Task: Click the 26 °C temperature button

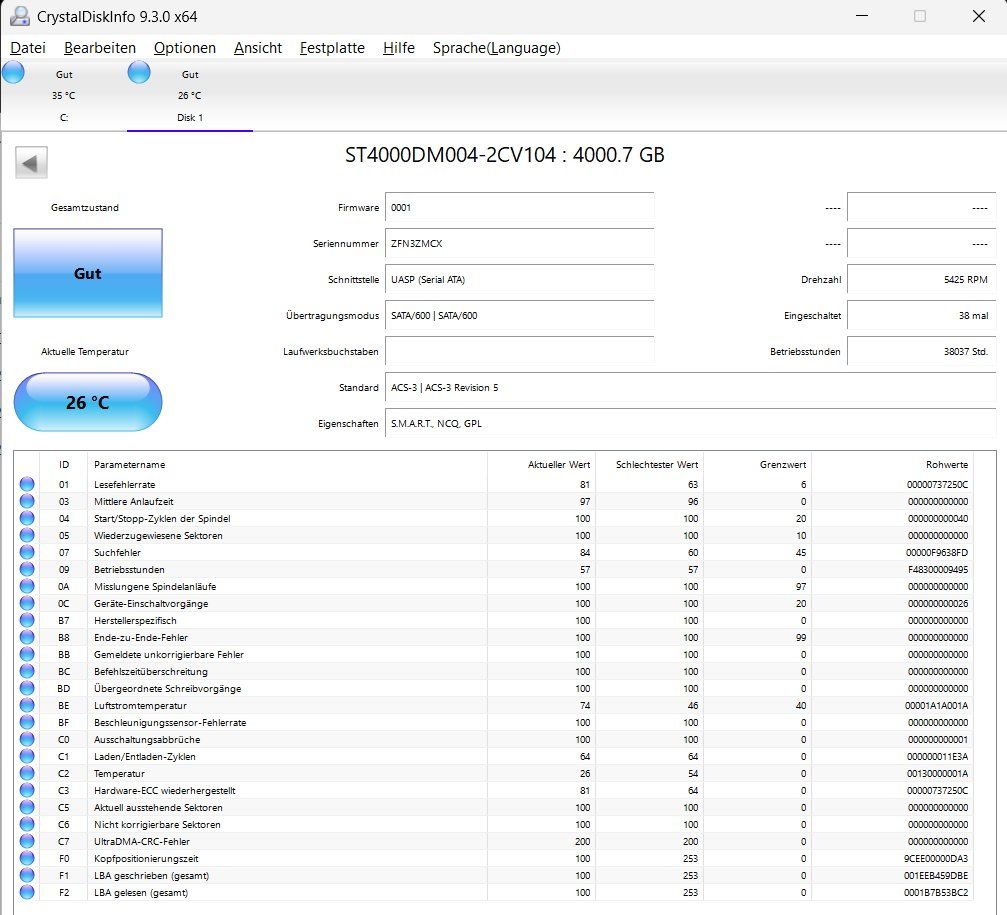Action: pyautogui.click(x=88, y=403)
